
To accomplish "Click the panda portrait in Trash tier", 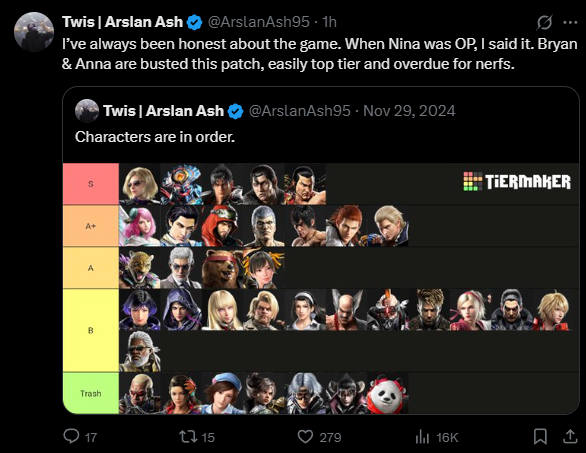I will coord(387,393).
